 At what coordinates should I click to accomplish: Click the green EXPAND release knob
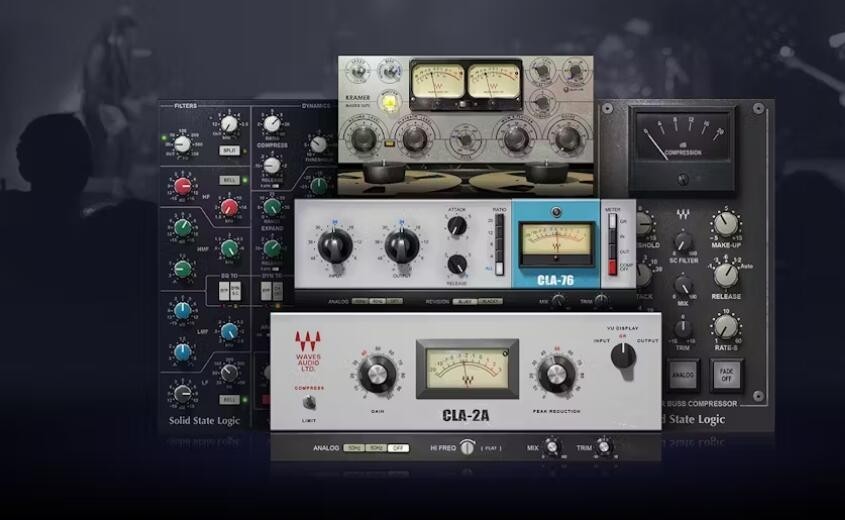click(272, 248)
